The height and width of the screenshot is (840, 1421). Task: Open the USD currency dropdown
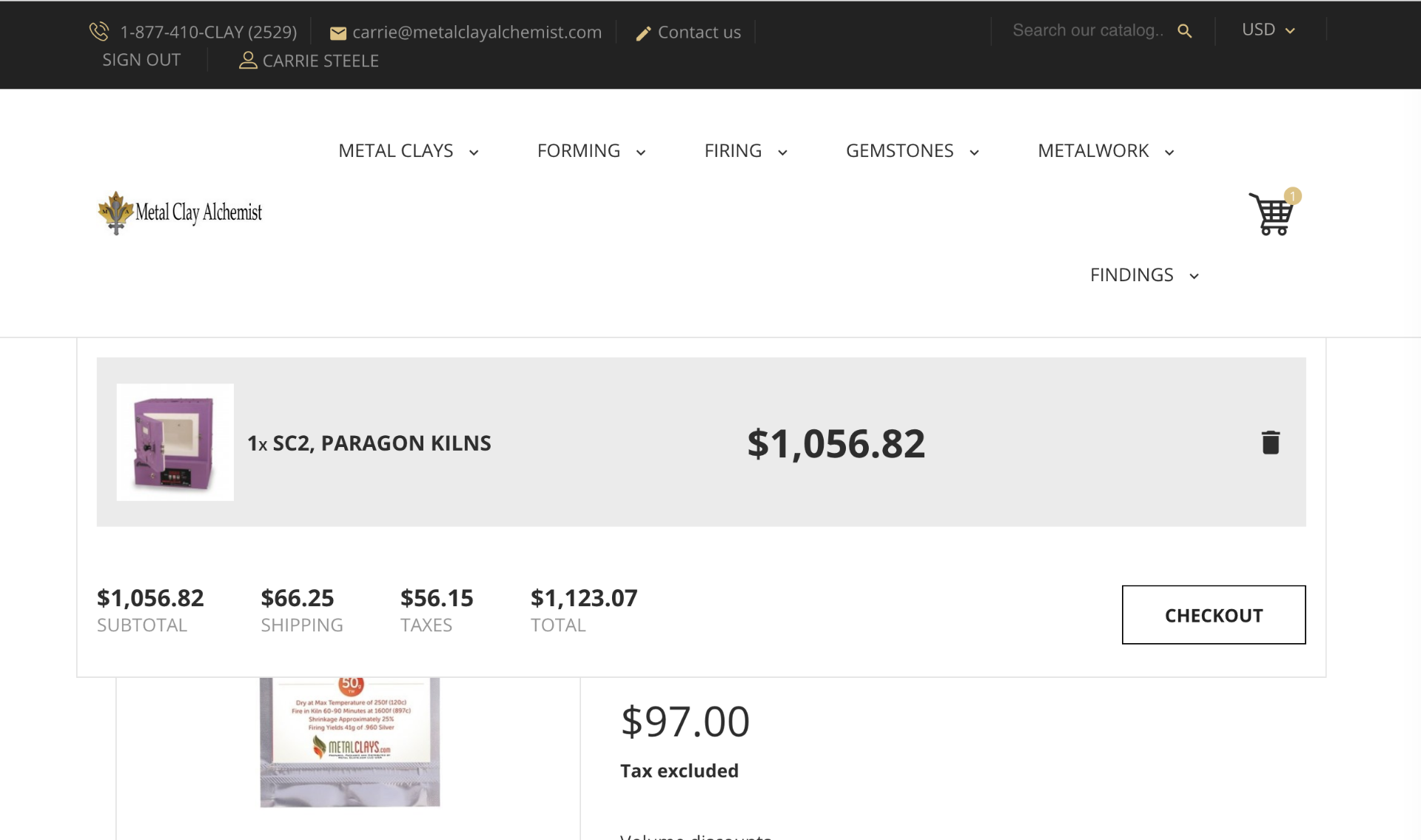[x=1268, y=30]
